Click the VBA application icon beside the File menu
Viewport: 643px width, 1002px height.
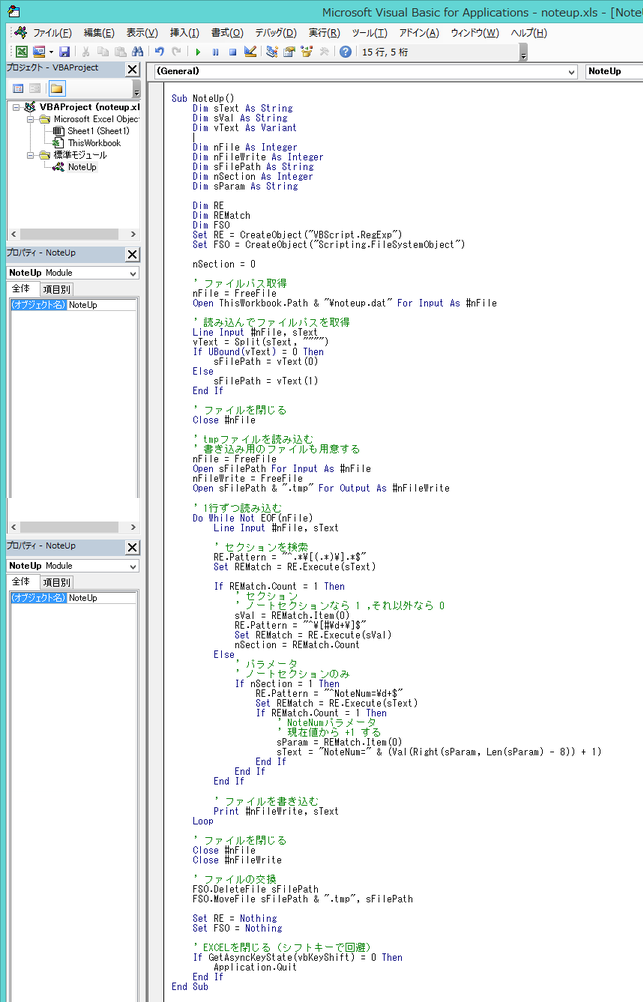tap(20, 32)
